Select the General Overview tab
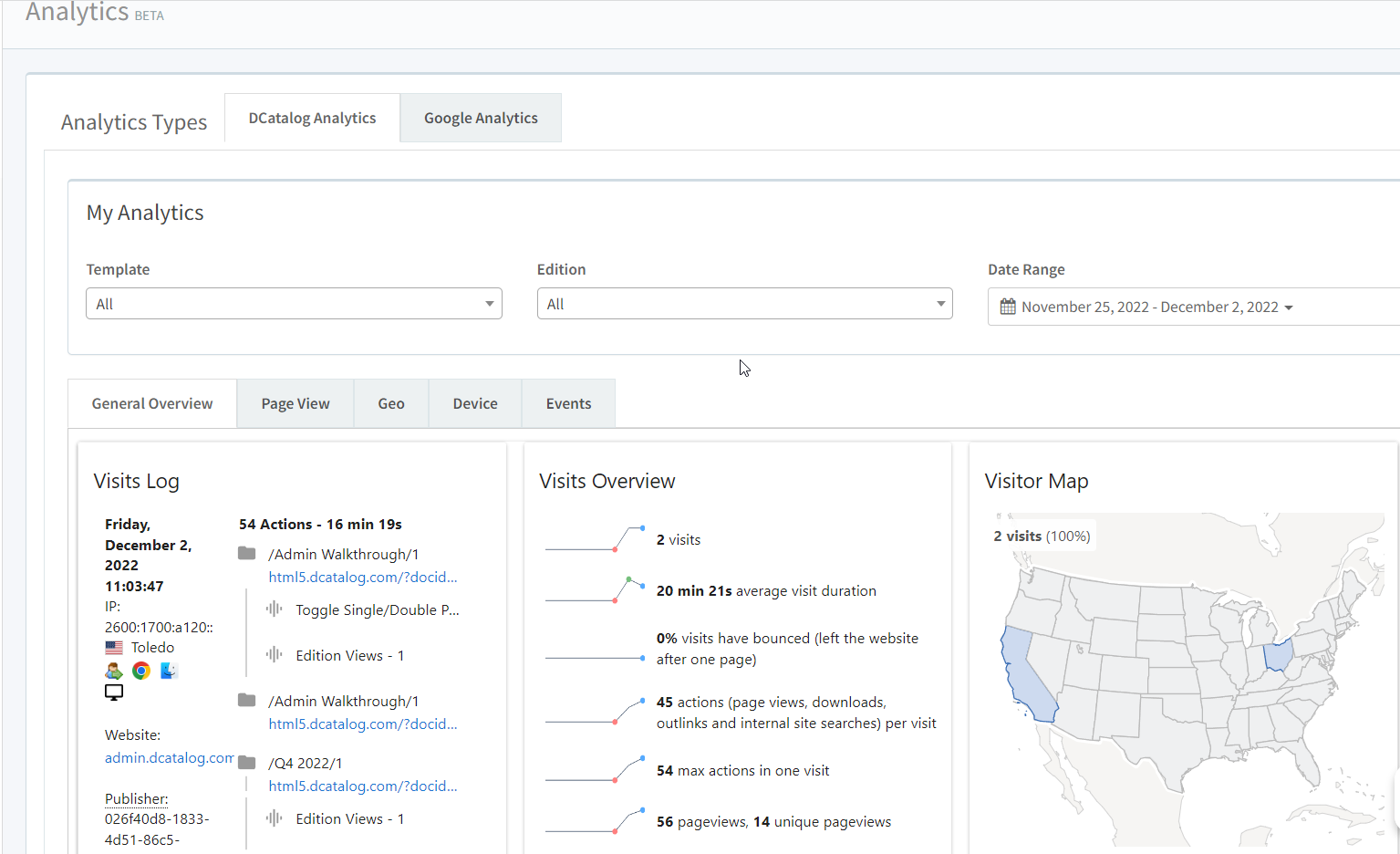This screenshot has height=854, width=1400. tap(152, 403)
